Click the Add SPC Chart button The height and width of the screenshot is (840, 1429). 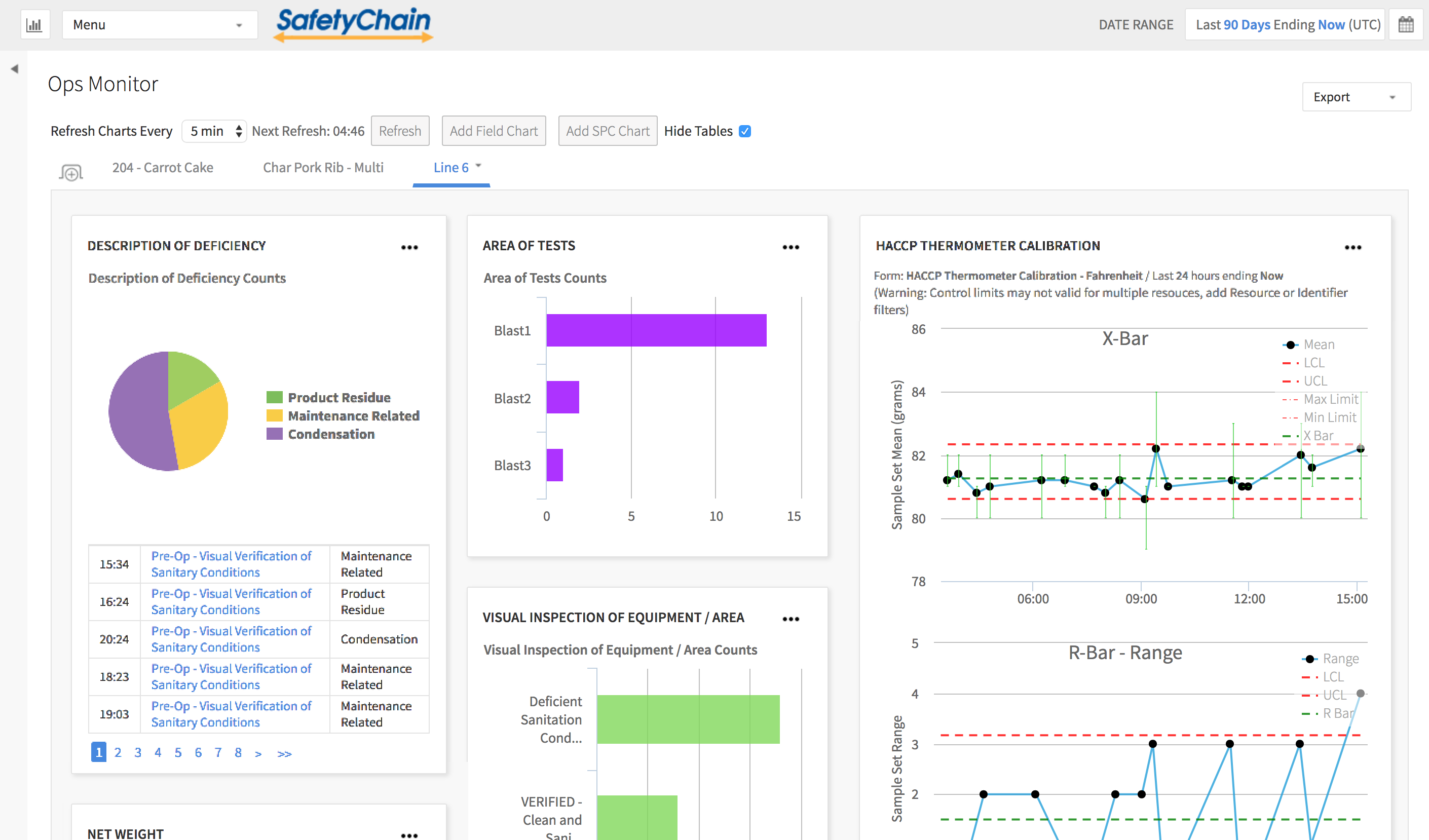(607, 132)
